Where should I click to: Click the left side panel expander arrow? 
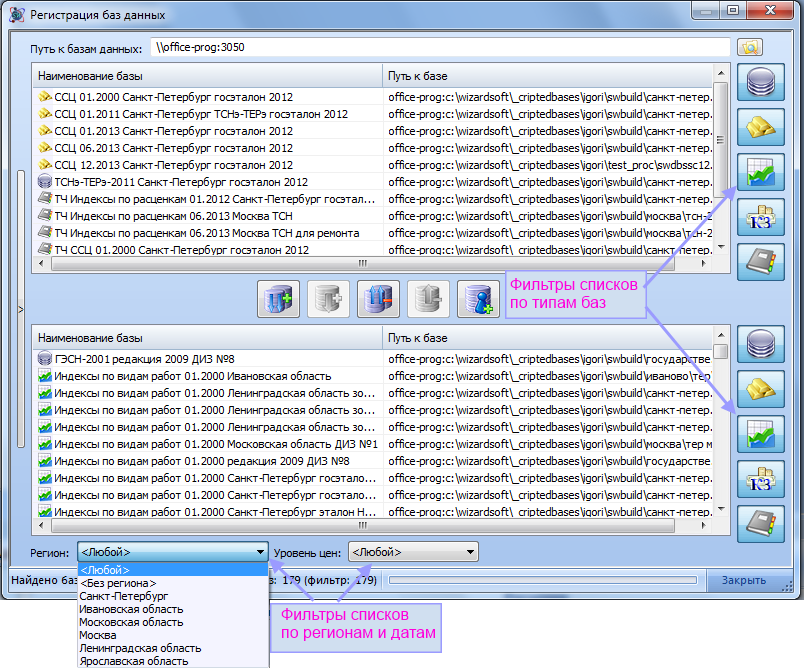point(21,309)
